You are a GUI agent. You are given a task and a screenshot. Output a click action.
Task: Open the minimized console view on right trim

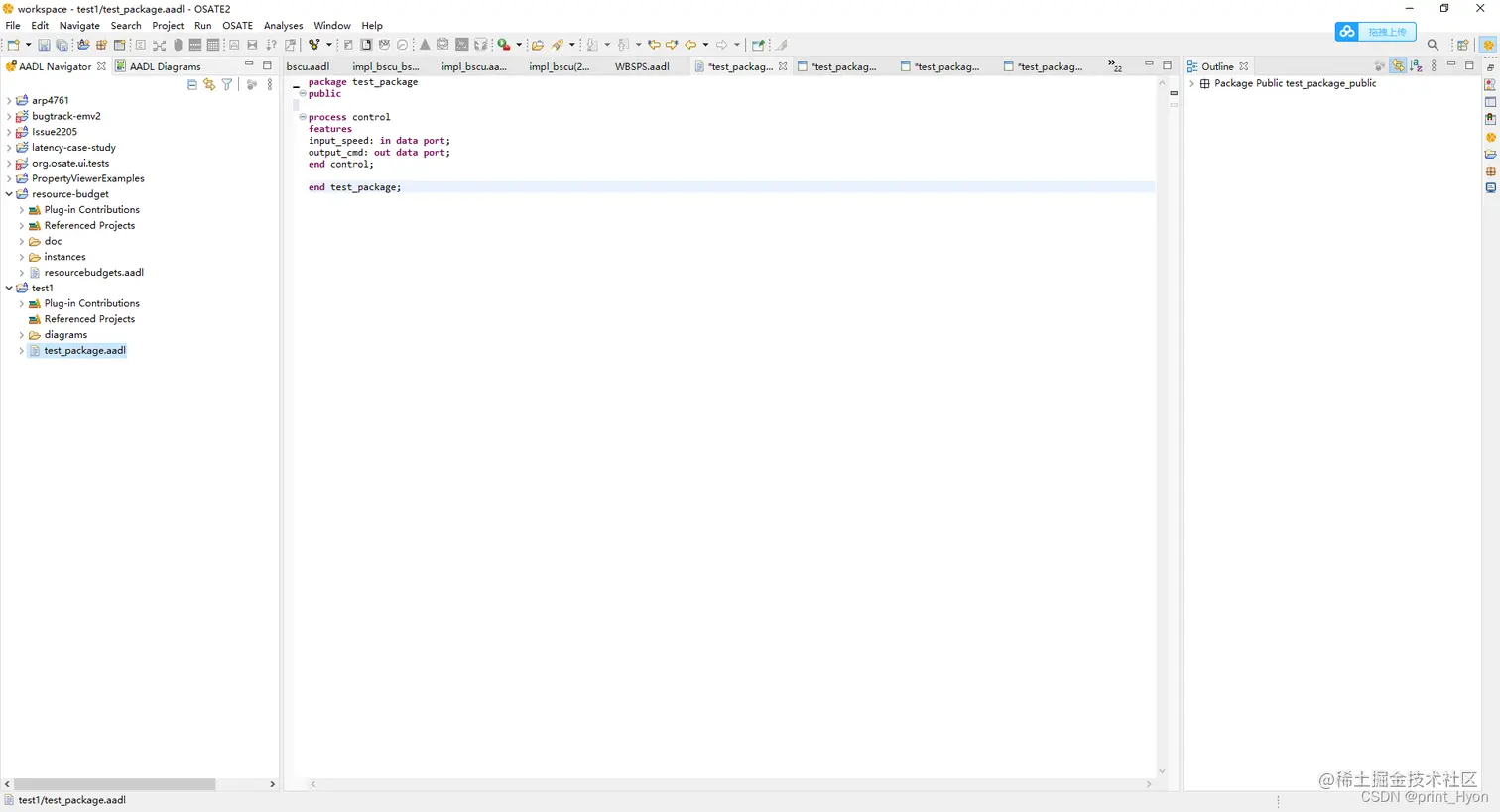tap(1490, 187)
